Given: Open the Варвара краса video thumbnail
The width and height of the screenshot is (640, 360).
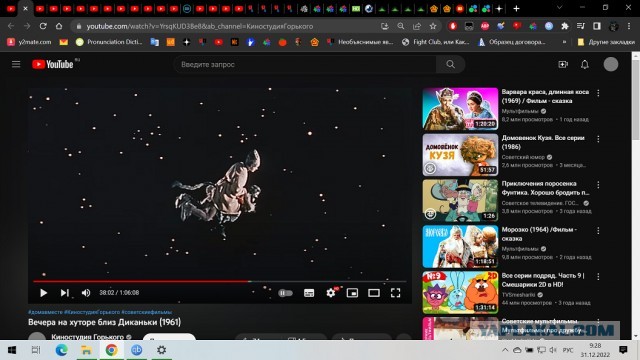Looking at the screenshot, I should click(460, 109).
